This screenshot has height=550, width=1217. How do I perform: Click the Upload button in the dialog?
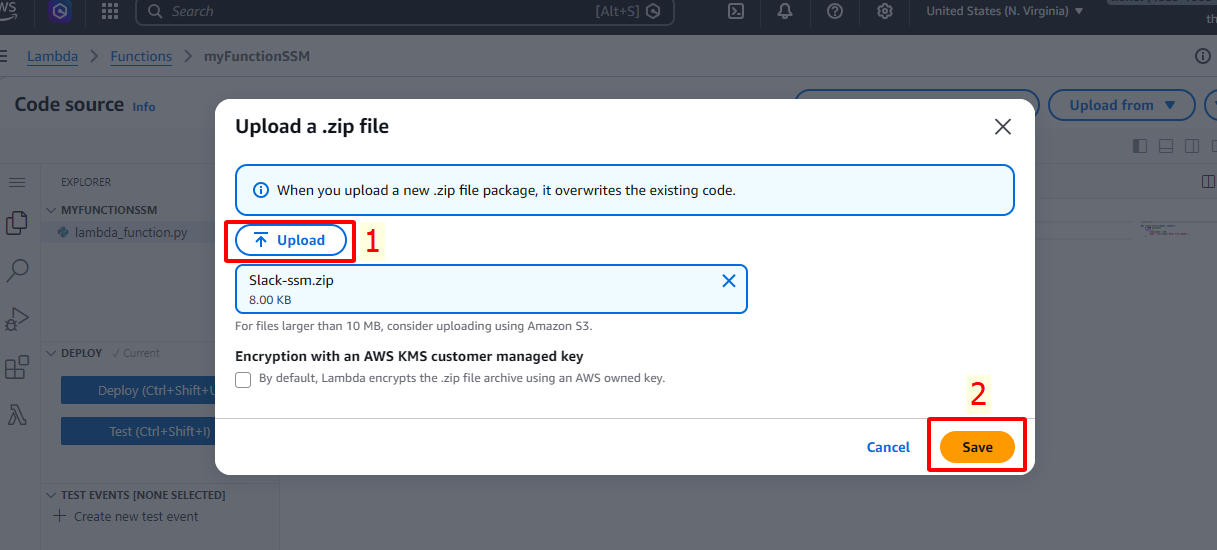[x=291, y=240]
